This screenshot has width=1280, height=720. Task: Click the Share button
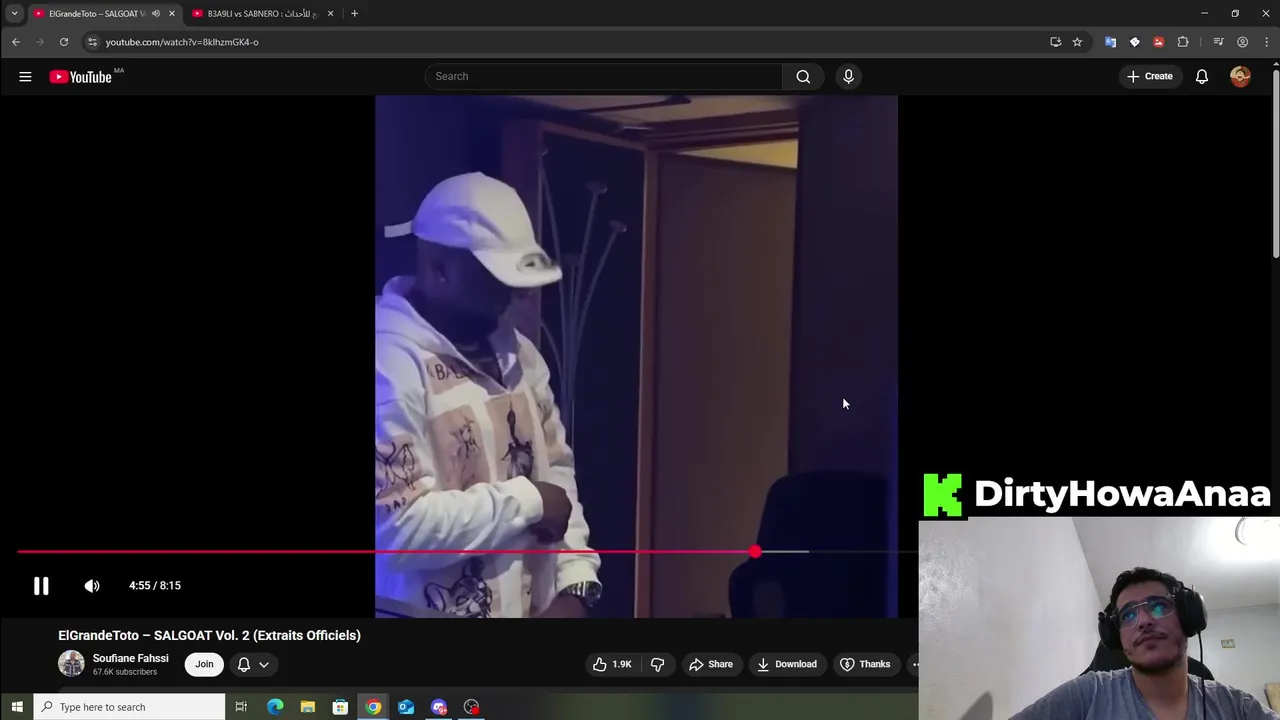(x=710, y=664)
